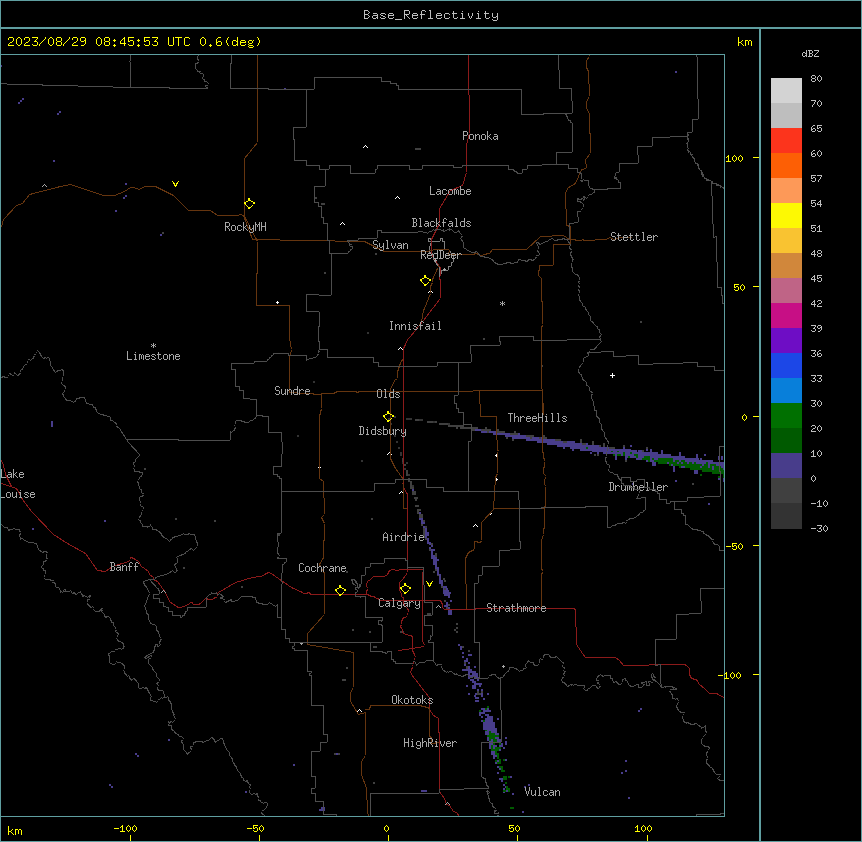Image resolution: width=862 pixels, height=842 pixels.
Task: Click the asterisk marker east of Innisfail
Action: click(502, 303)
